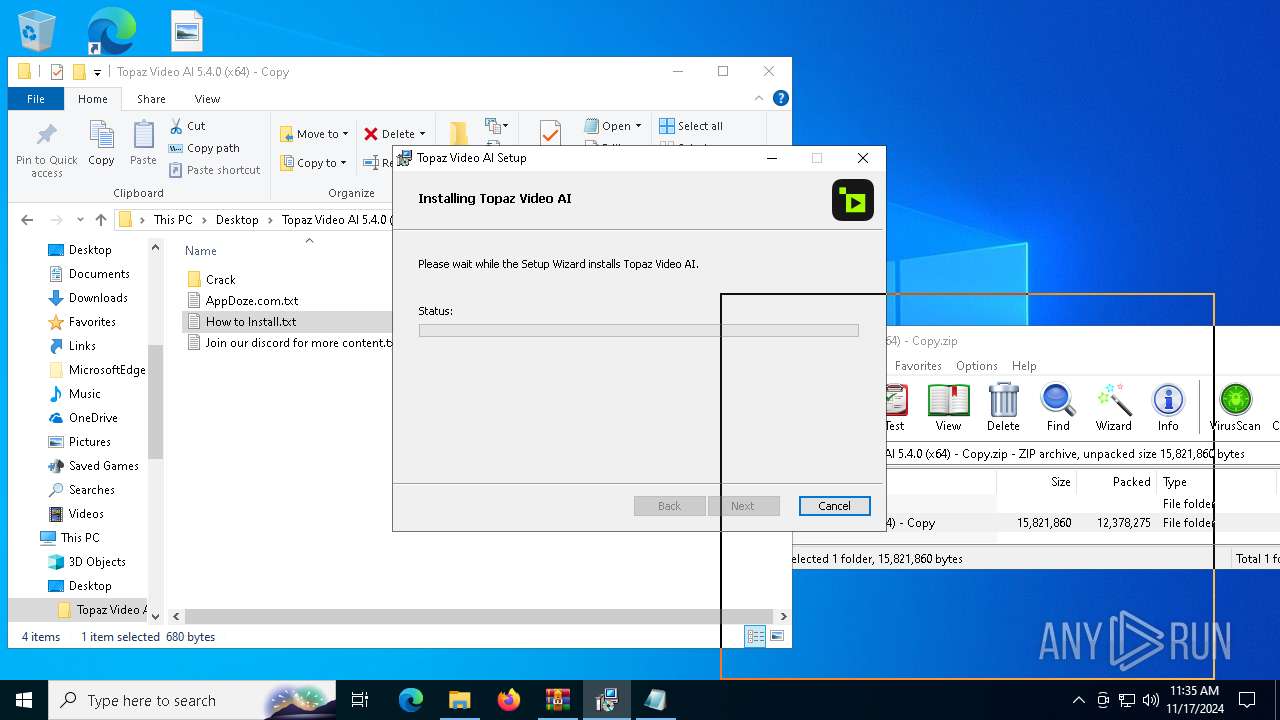Click the WinRAR Info icon

tap(1168, 408)
